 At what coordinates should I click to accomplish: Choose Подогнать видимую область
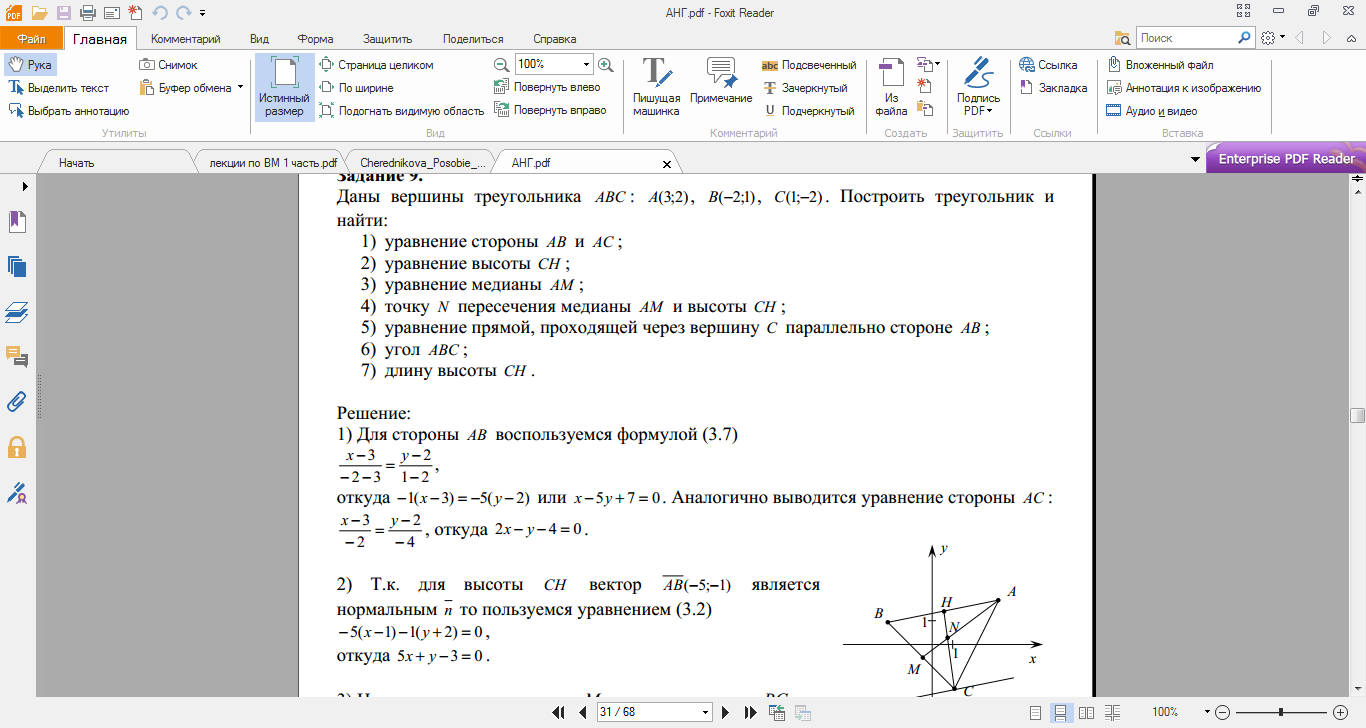(402, 111)
